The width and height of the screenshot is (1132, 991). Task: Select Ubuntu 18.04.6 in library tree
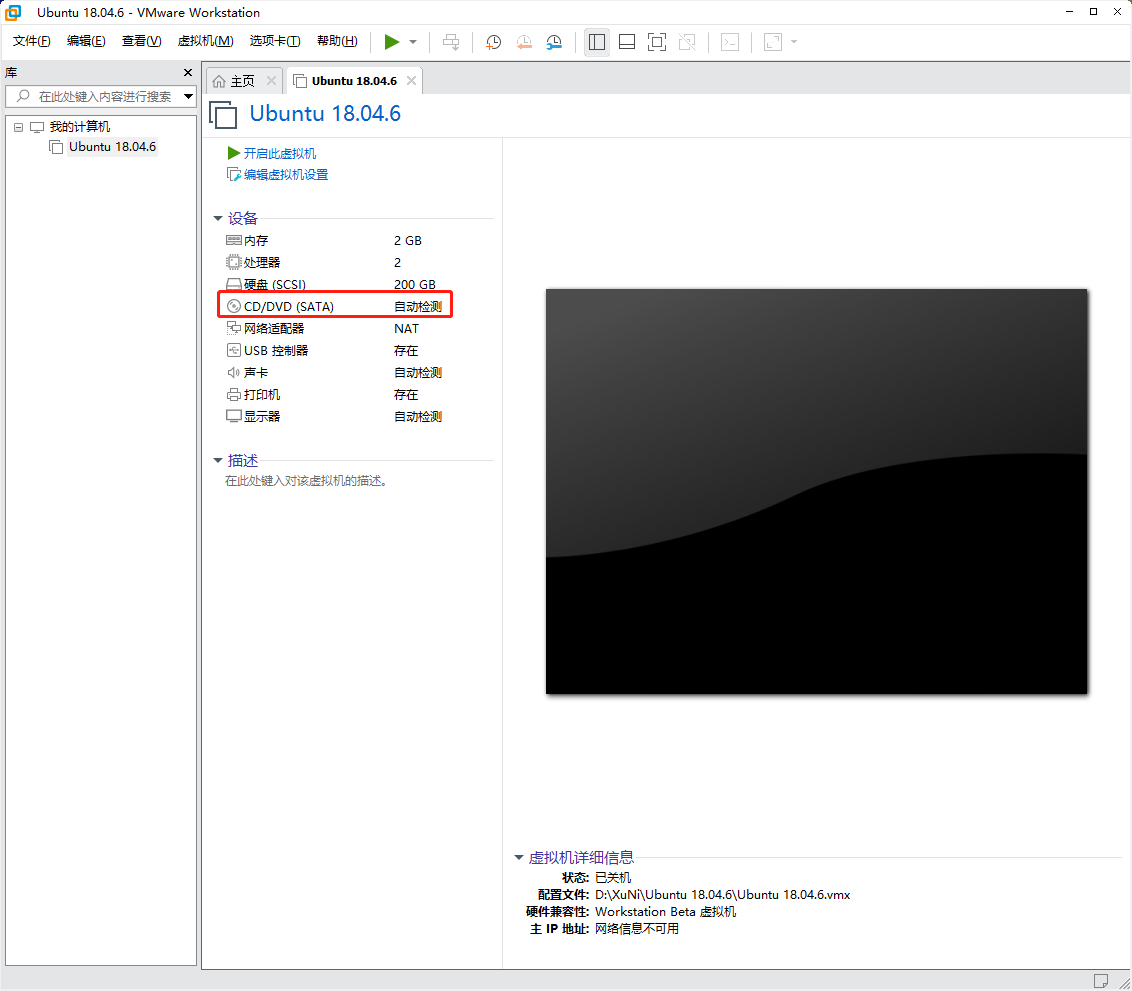click(x=112, y=147)
